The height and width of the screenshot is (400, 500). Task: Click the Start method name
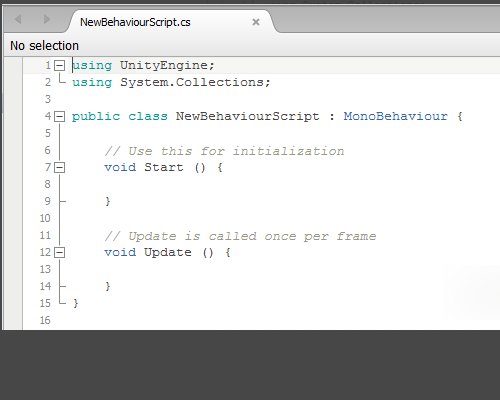[164, 167]
